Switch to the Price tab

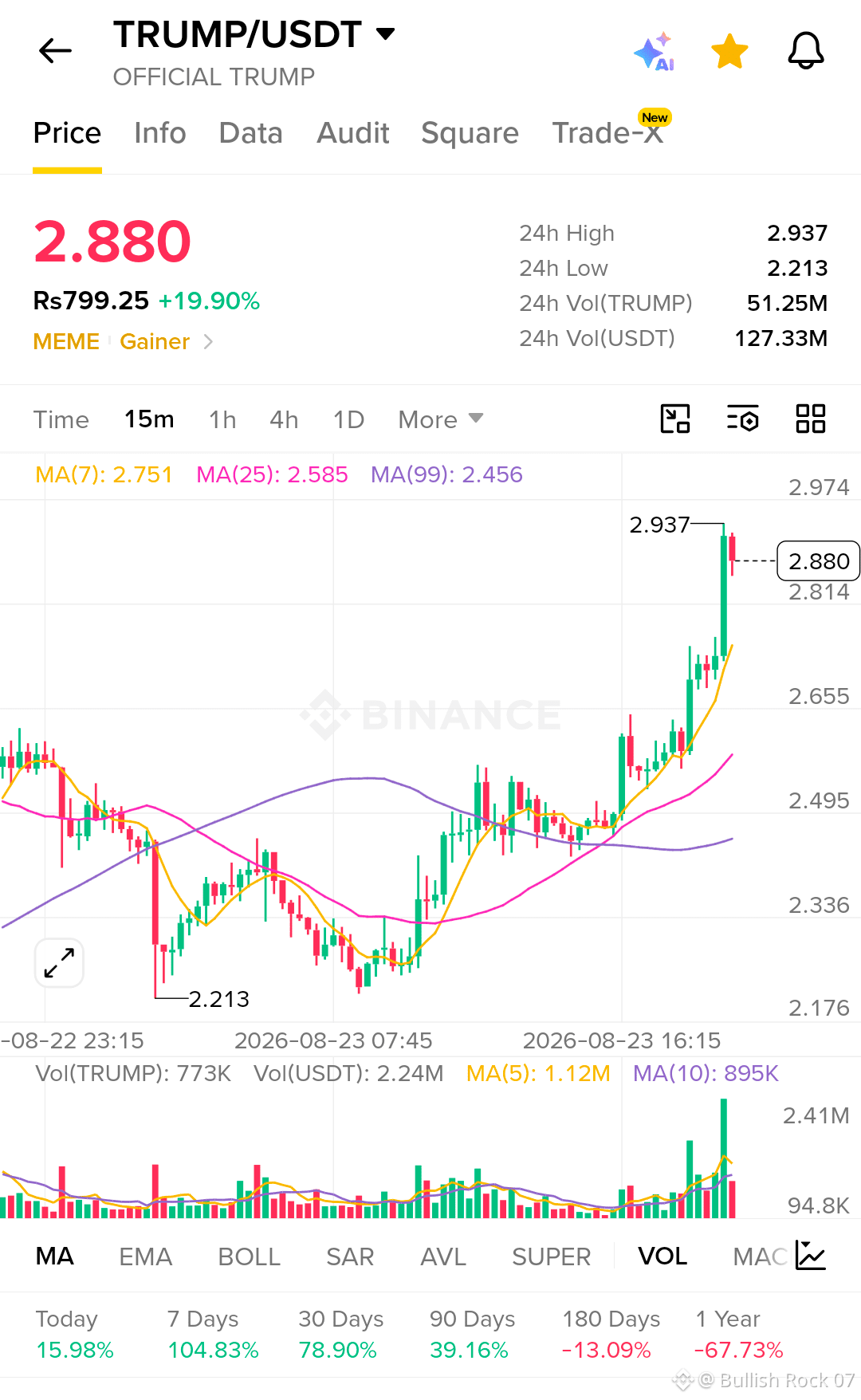pos(67,133)
